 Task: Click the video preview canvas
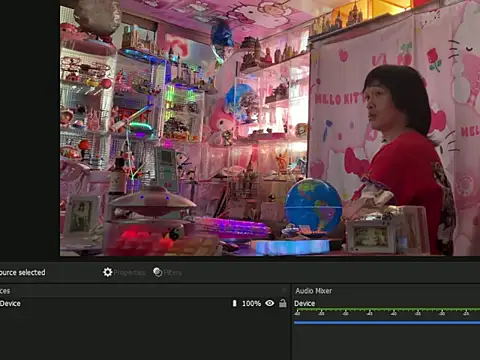(x=270, y=128)
